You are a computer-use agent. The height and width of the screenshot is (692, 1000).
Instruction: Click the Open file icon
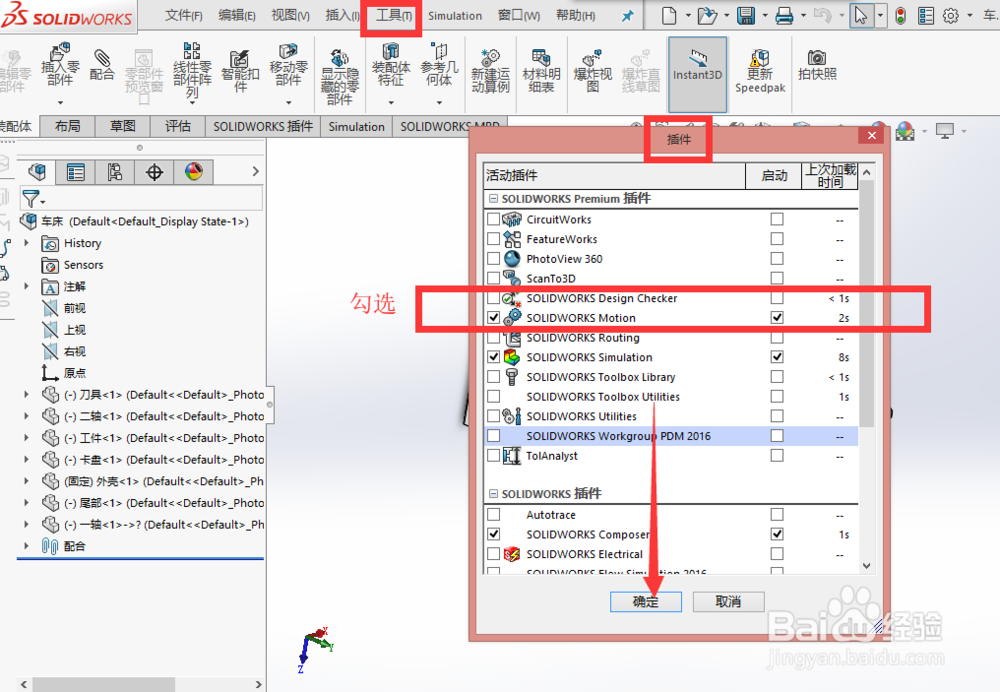(707, 15)
